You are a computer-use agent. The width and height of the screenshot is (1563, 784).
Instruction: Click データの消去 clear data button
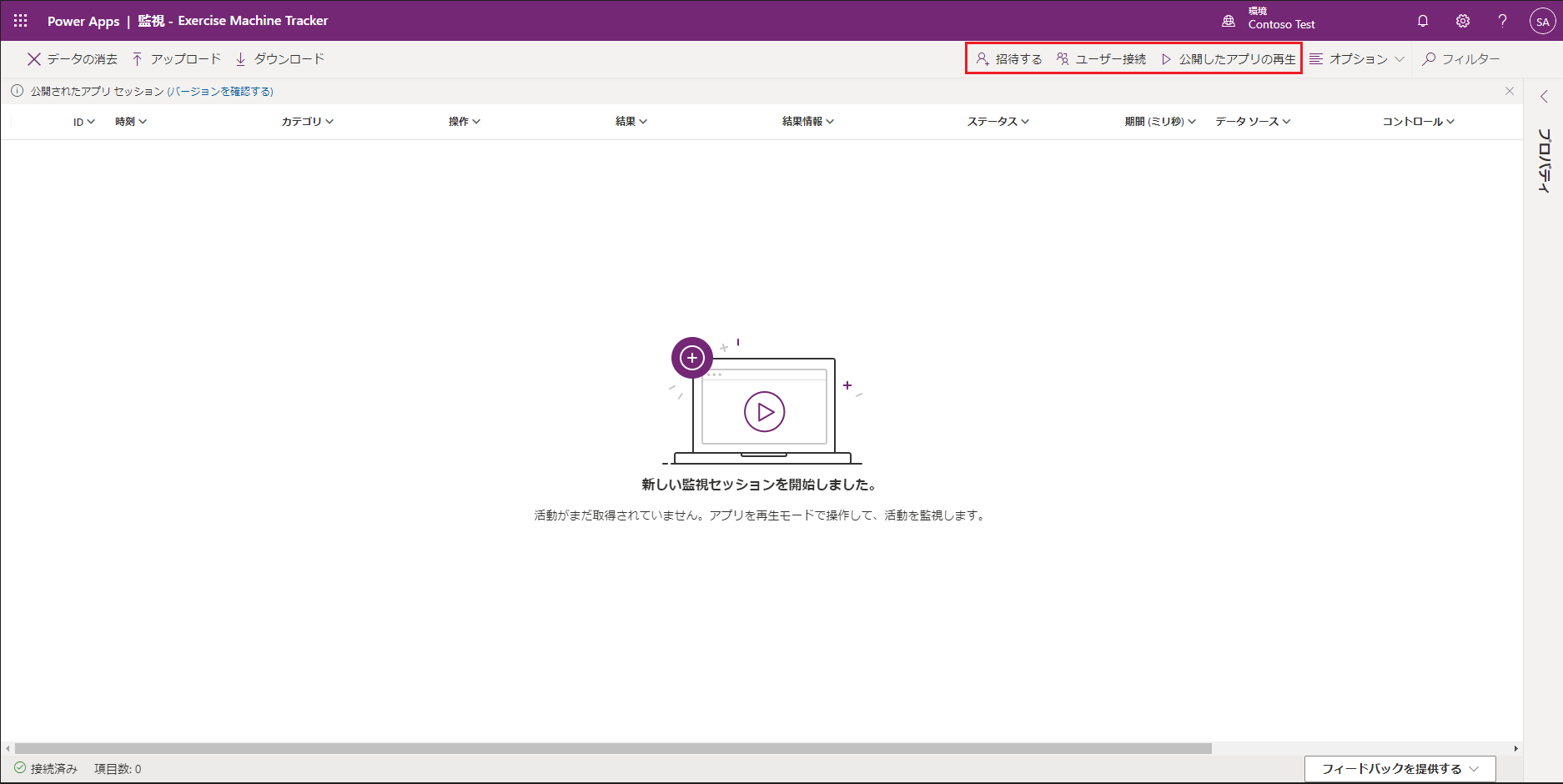click(x=73, y=59)
